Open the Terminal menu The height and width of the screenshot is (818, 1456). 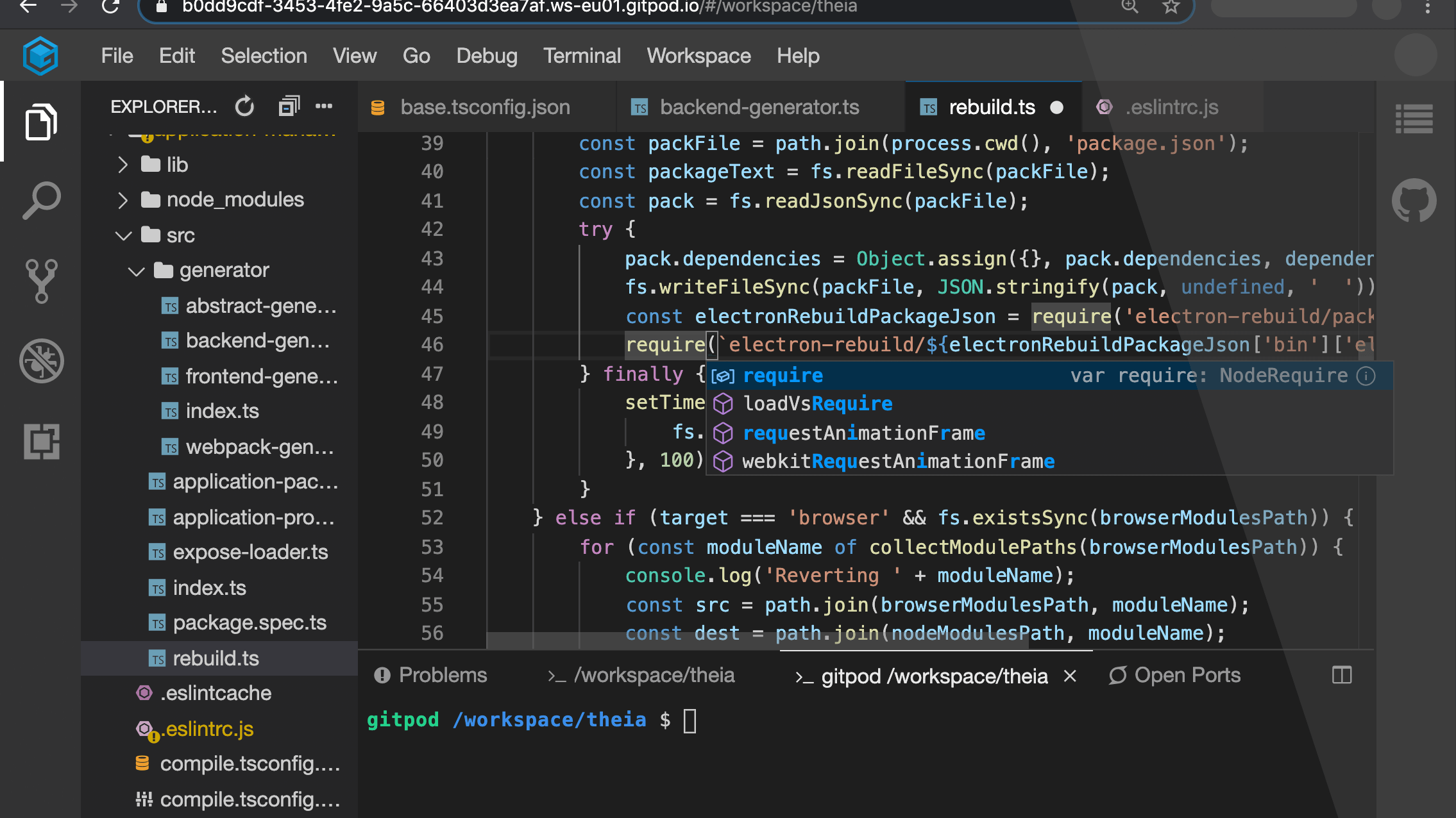point(582,56)
